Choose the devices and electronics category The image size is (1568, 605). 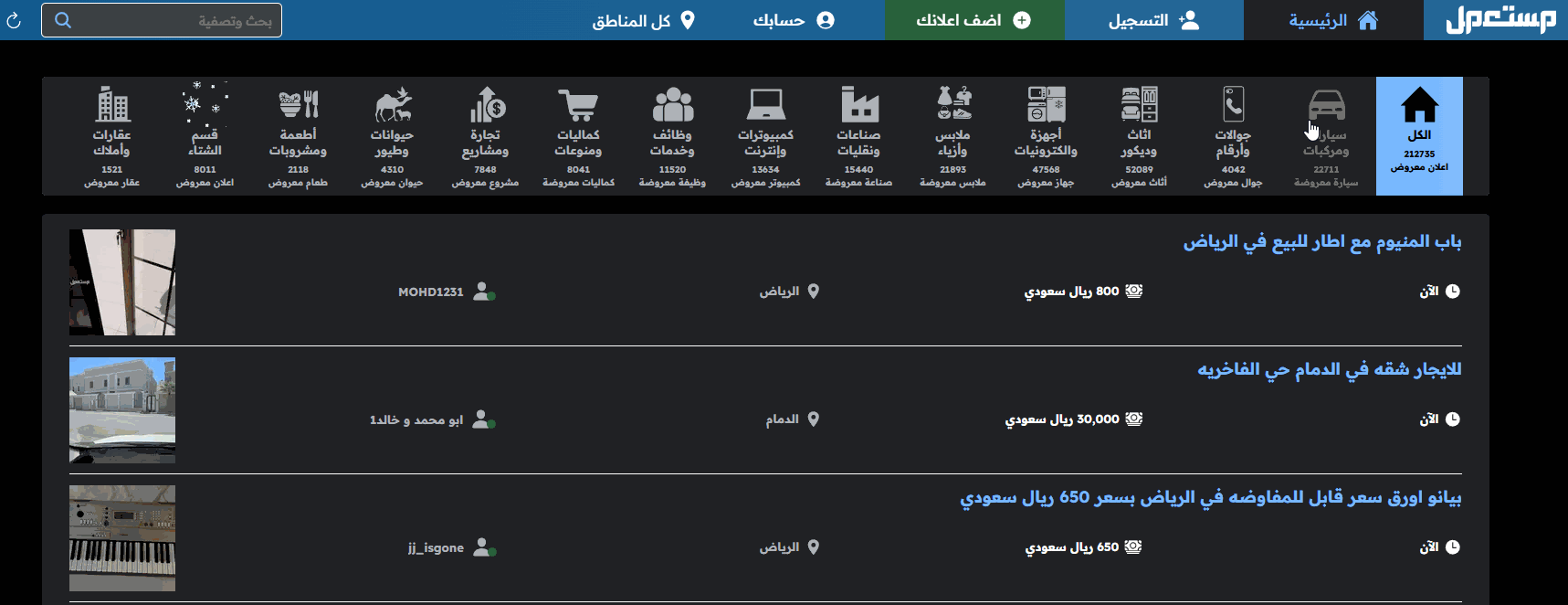pyautogui.click(x=1046, y=136)
